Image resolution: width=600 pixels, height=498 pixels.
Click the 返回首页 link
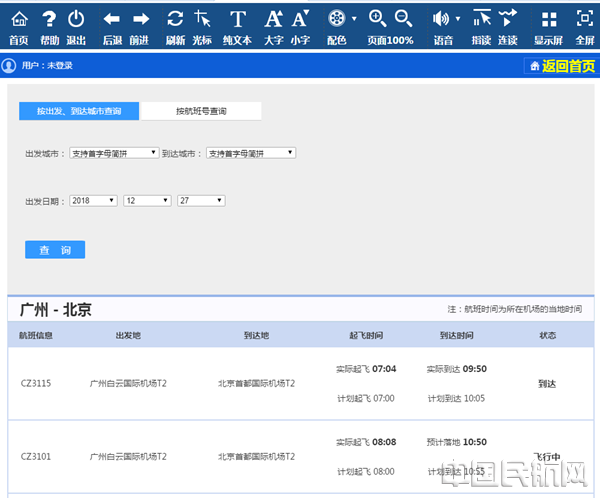(x=560, y=66)
